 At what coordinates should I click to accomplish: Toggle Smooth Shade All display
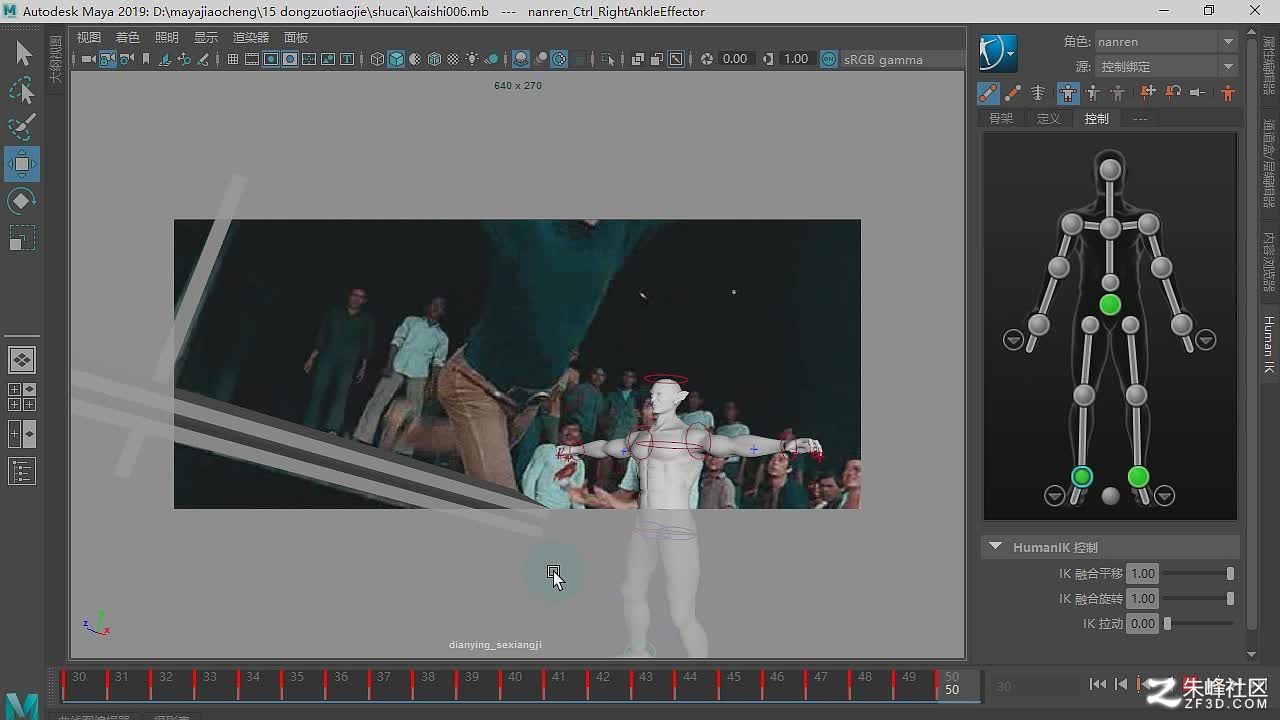(396, 59)
